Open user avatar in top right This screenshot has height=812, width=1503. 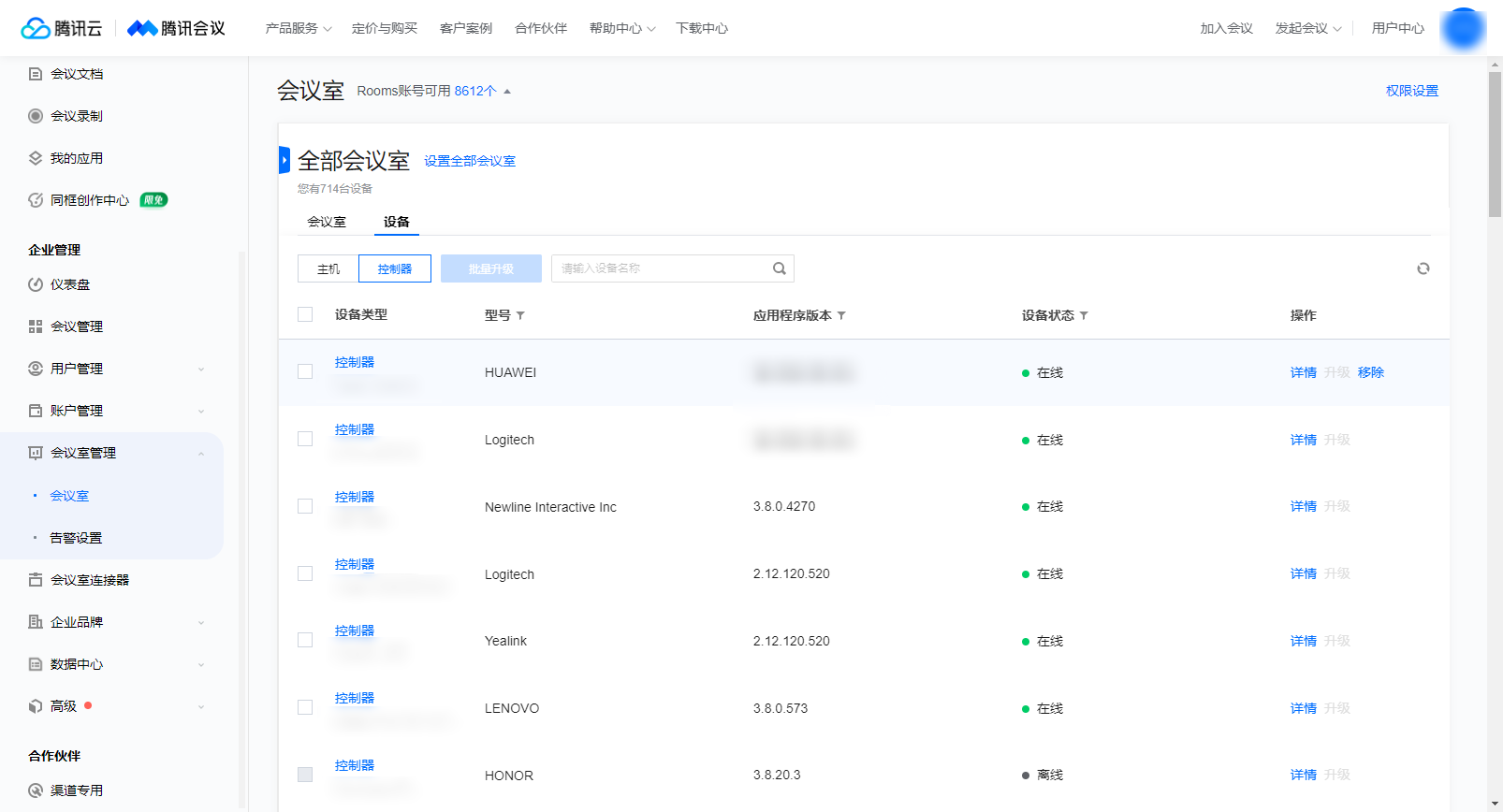[x=1463, y=28]
